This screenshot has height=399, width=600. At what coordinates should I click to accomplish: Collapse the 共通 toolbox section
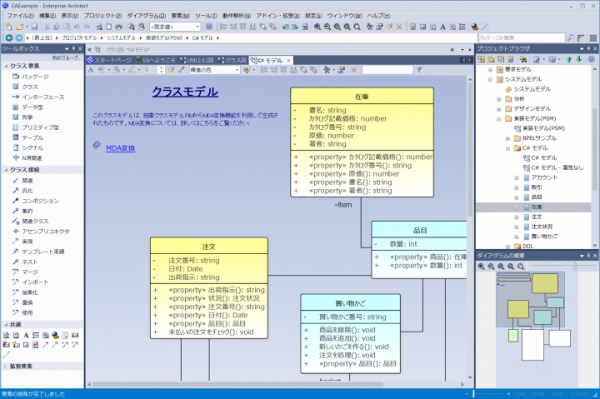7,325
